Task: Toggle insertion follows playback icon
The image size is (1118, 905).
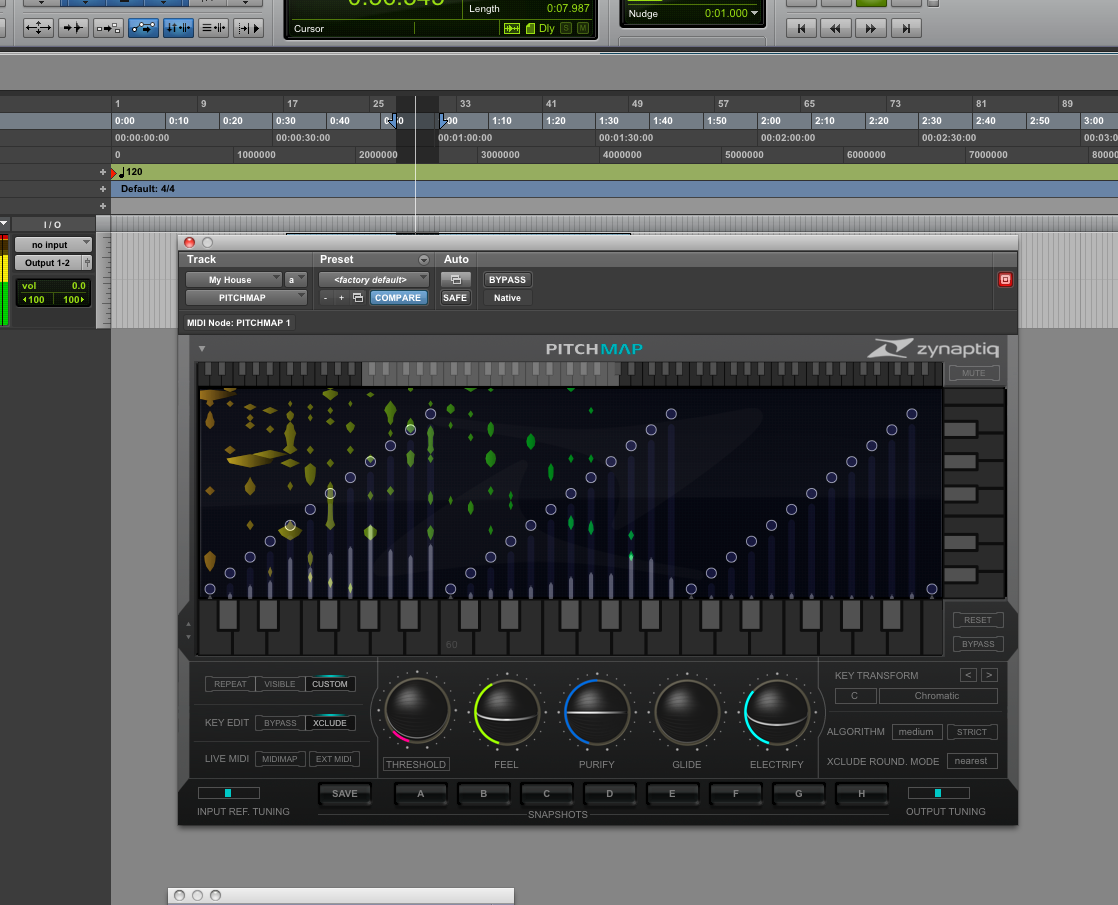Action: (248, 28)
